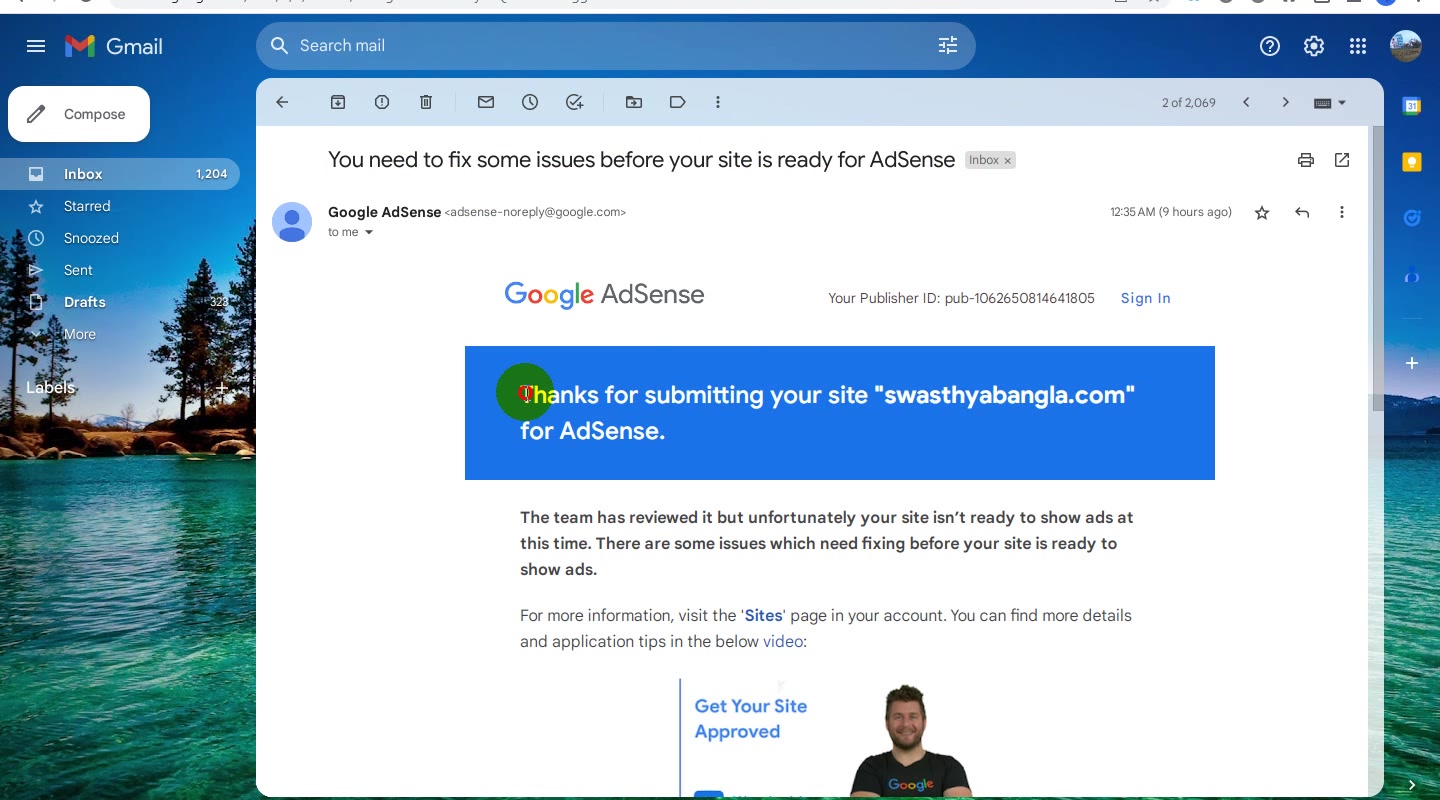
Task: Archive this email
Action: pyautogui.click(x=338, y=102)
